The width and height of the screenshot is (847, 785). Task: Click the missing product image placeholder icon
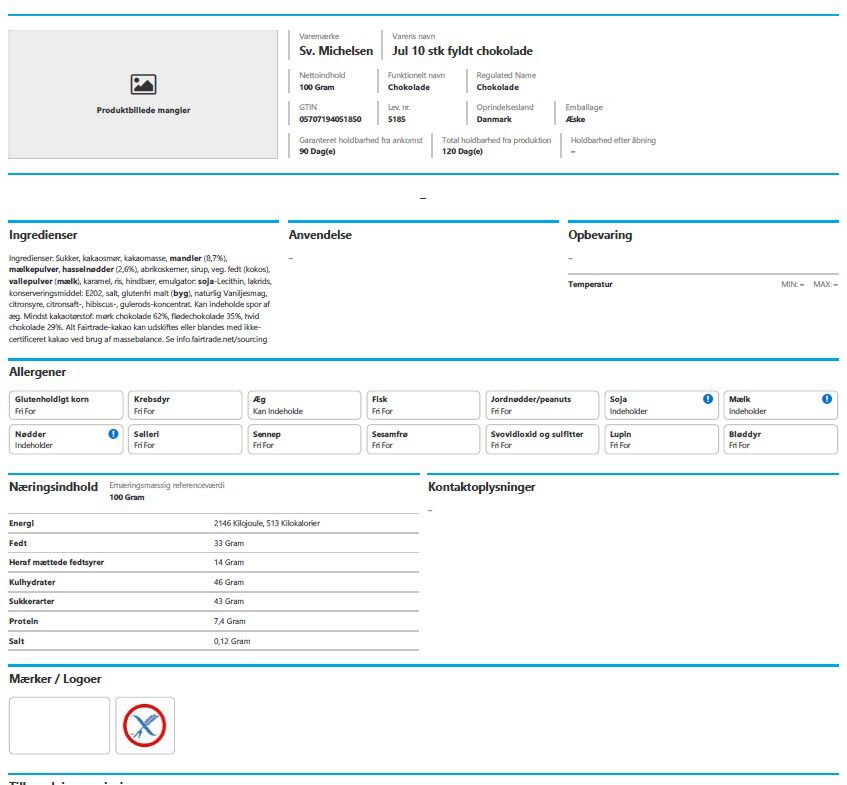coord(143,84)
